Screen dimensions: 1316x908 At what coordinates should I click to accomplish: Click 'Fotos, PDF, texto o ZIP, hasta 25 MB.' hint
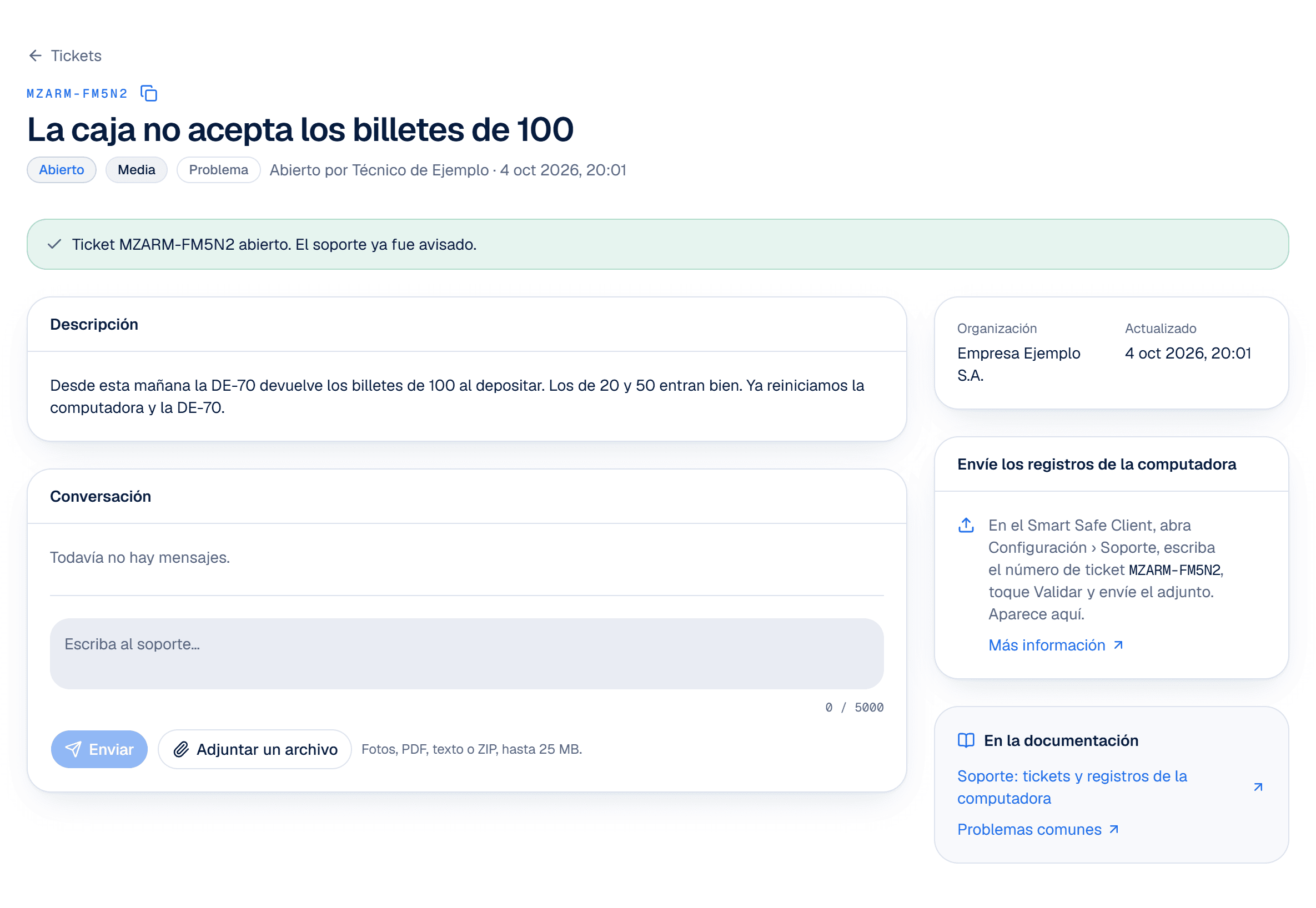tap(472, 750)
